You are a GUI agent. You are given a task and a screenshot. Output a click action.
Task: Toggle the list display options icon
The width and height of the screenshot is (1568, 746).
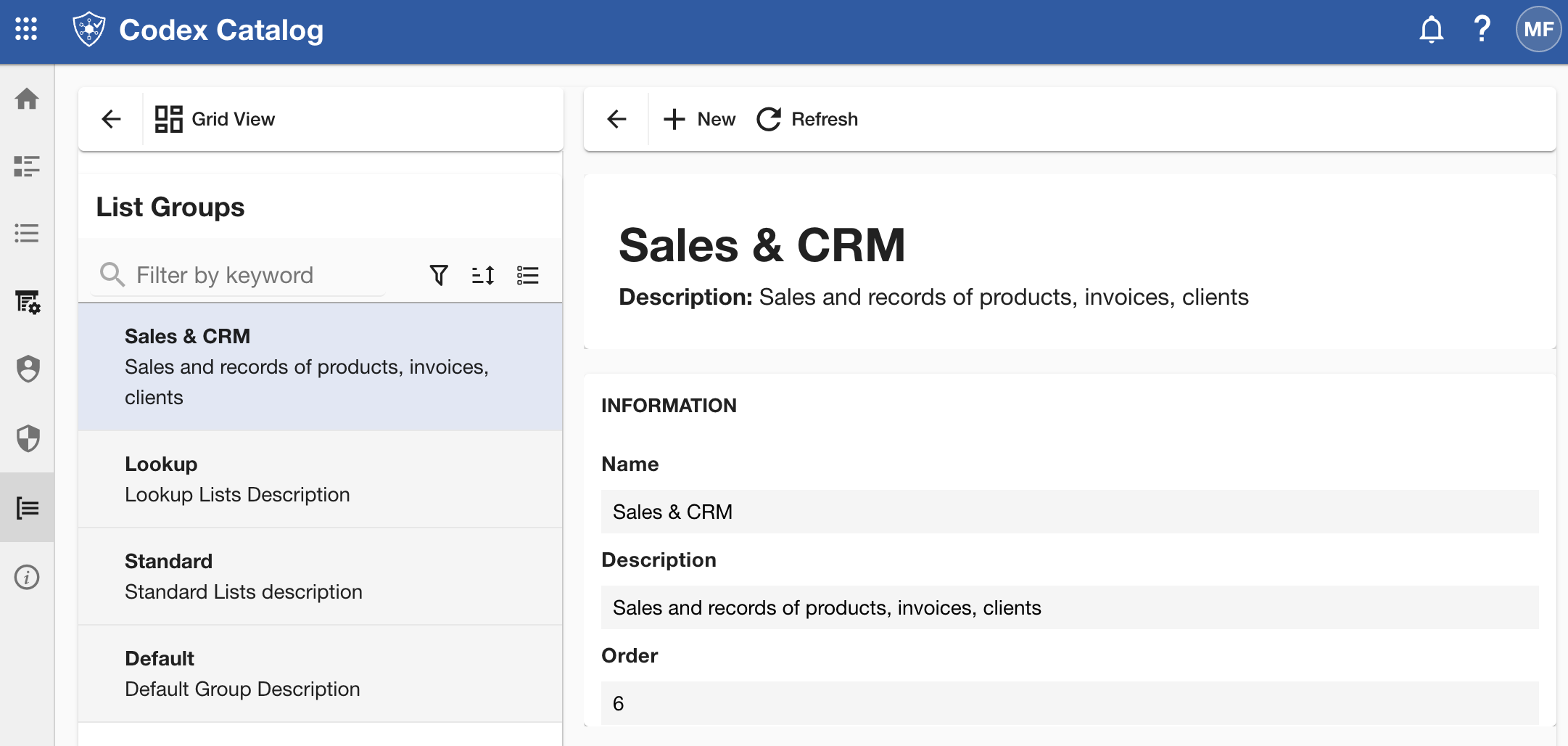tap(527, 275)
